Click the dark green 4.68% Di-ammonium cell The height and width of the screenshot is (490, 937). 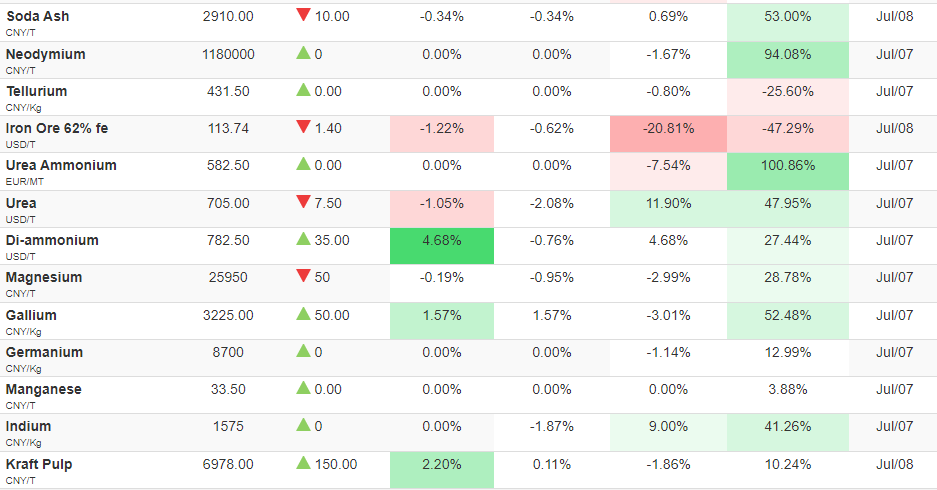coord(442,246)
